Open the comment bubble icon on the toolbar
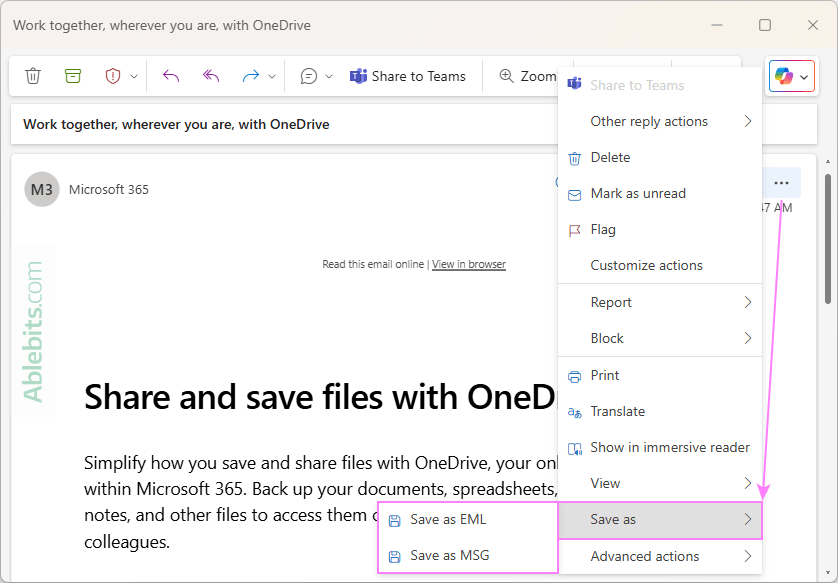838x583 pixels. 310,75
